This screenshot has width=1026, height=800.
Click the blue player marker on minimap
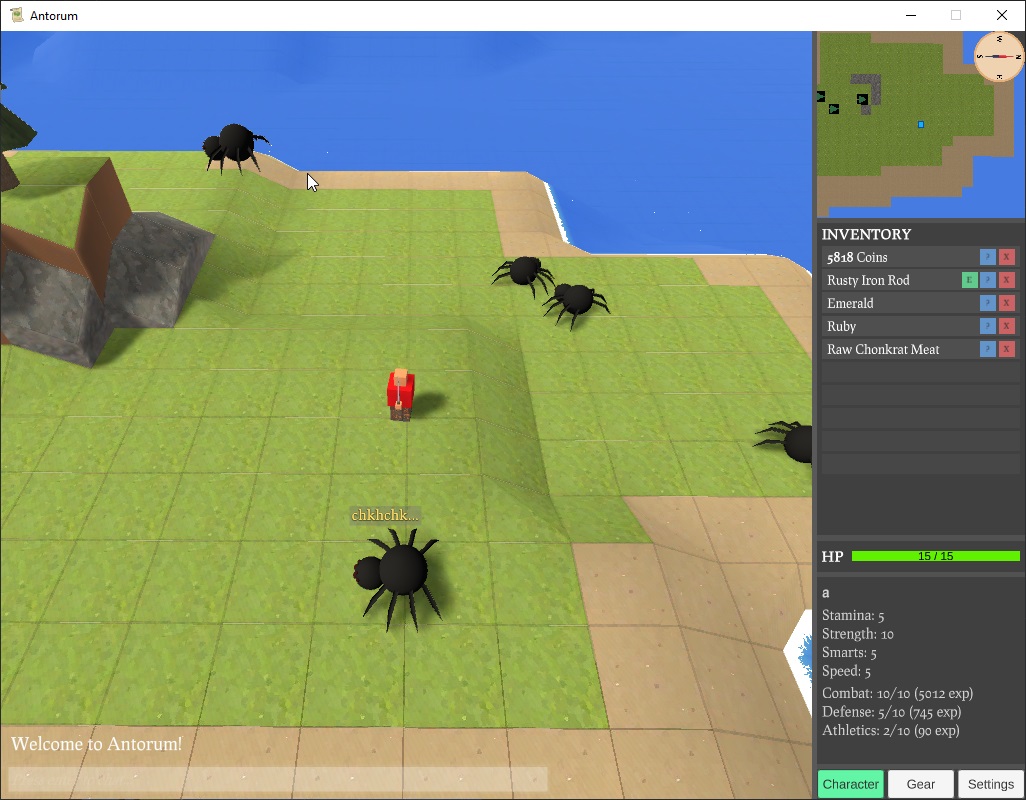tap(921, 125)
